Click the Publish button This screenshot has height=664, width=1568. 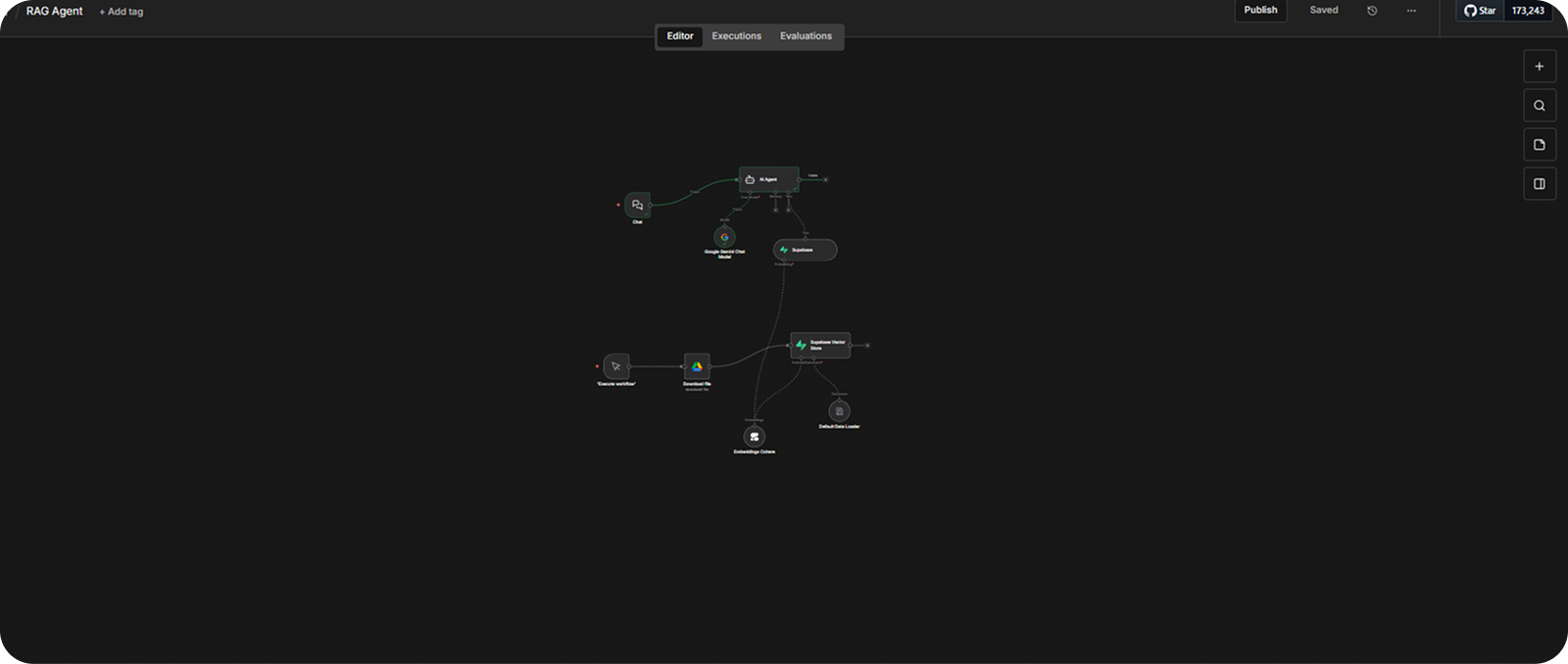[1260, 11]
